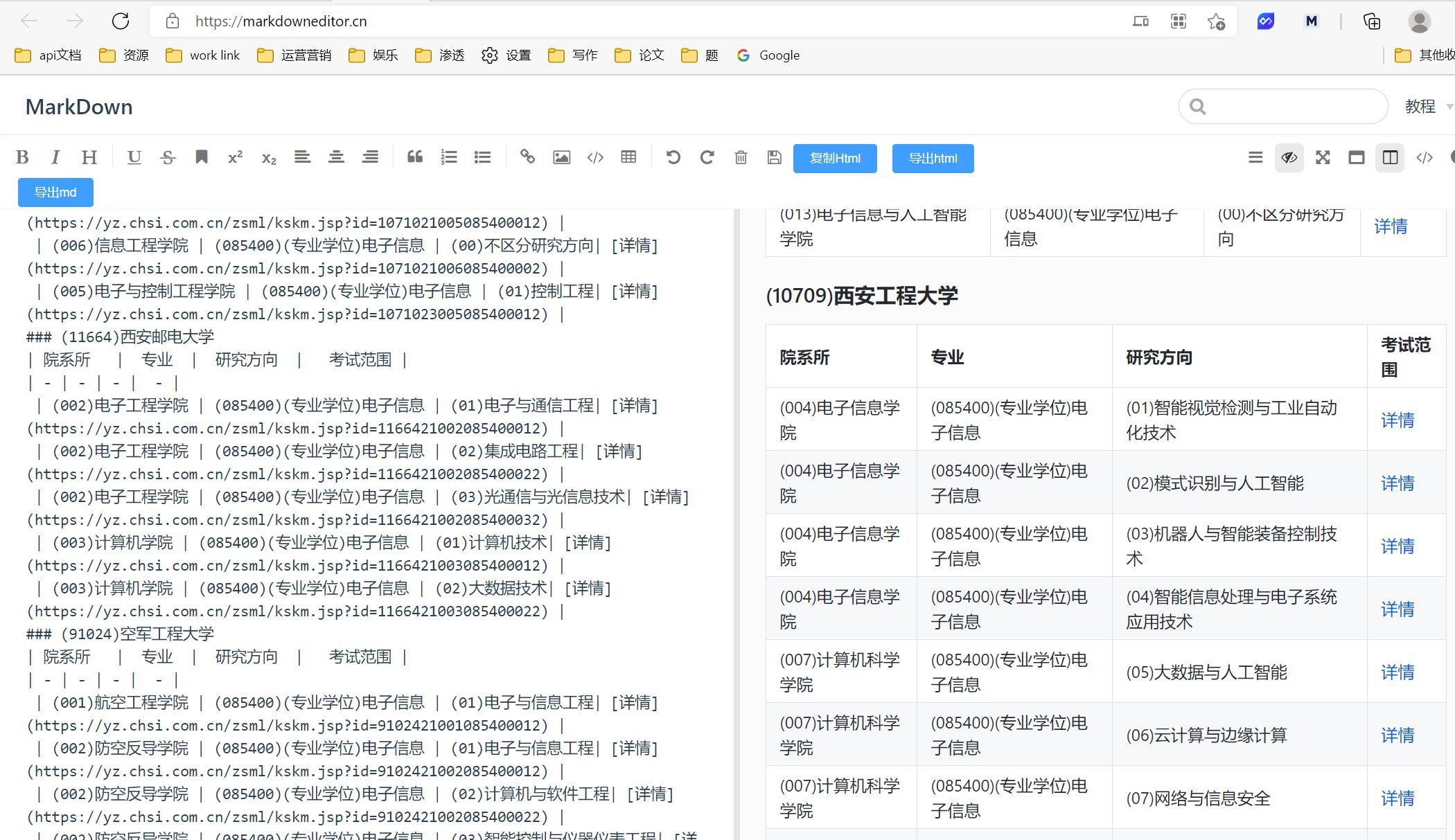Insert an image

click(562, 157)
